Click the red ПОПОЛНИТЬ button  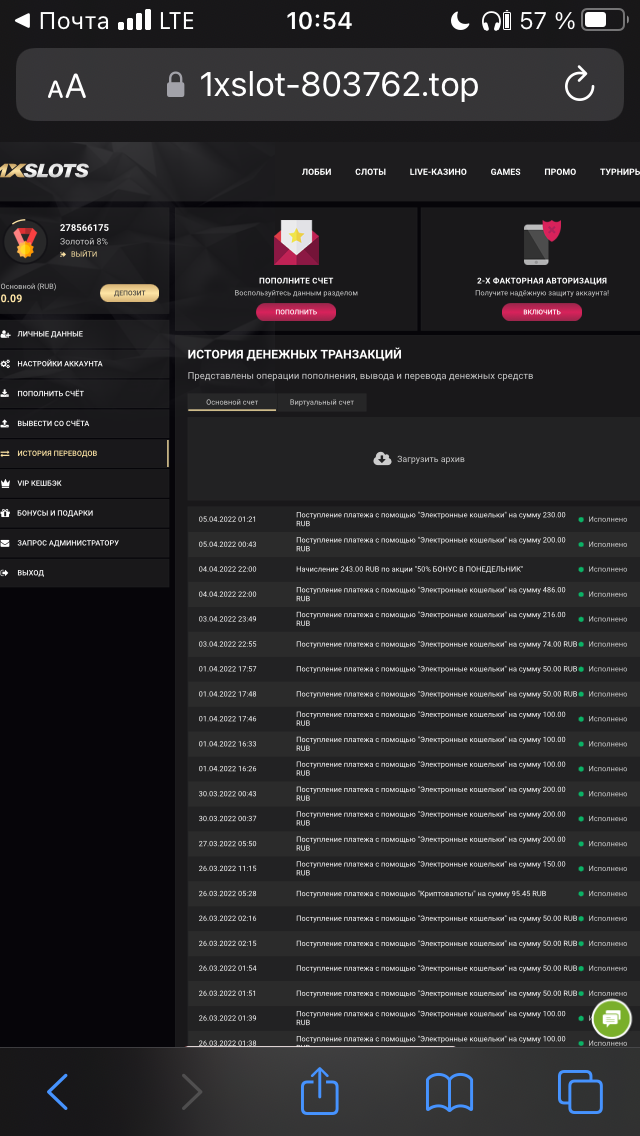coord(296,312)
